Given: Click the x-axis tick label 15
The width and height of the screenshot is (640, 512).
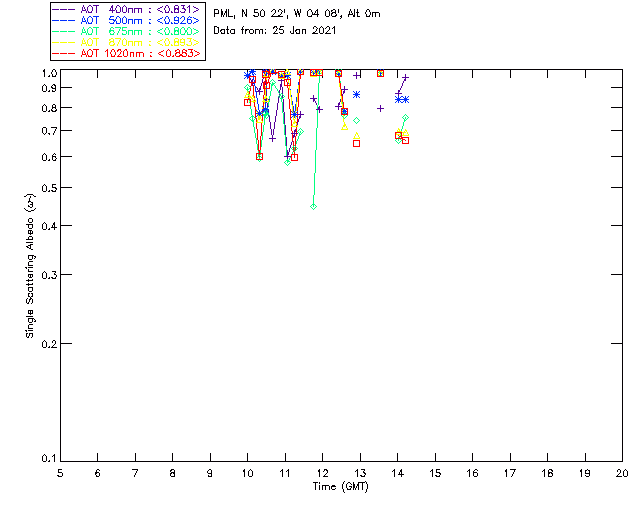Looking at the screenshot, I should click(435, 474).
